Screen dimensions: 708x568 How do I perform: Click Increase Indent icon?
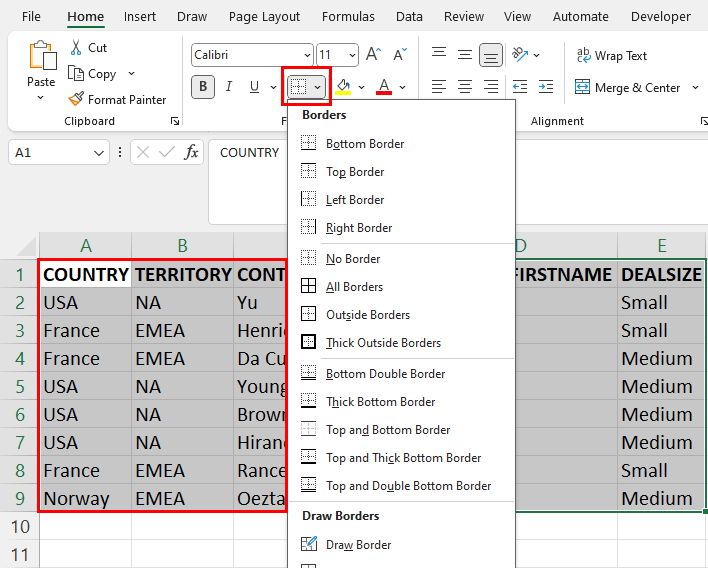(546, 86)
